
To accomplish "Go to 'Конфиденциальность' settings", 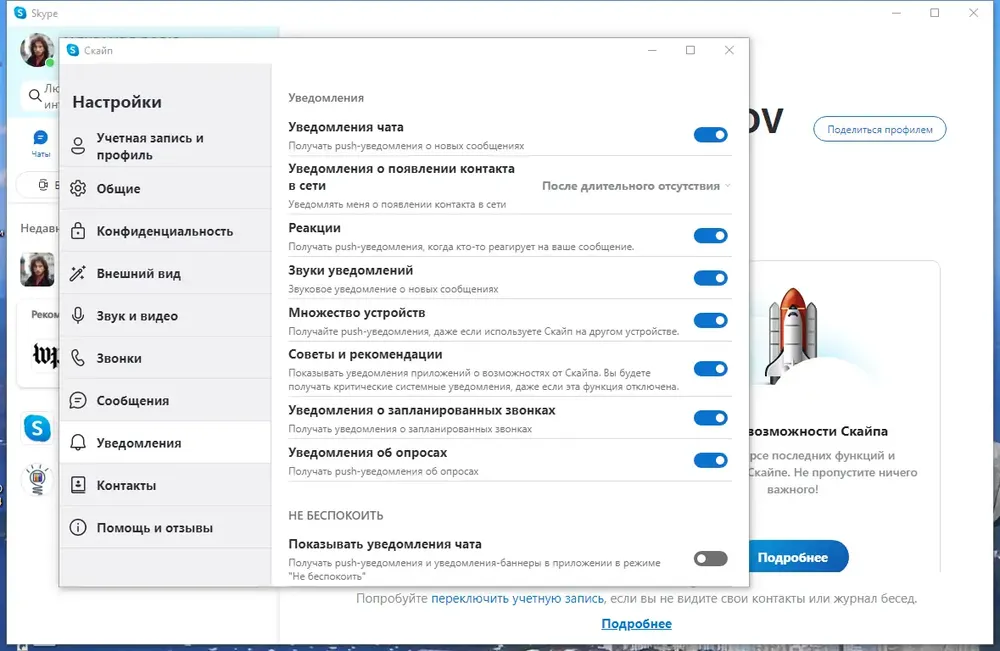I will pos(165,231).
